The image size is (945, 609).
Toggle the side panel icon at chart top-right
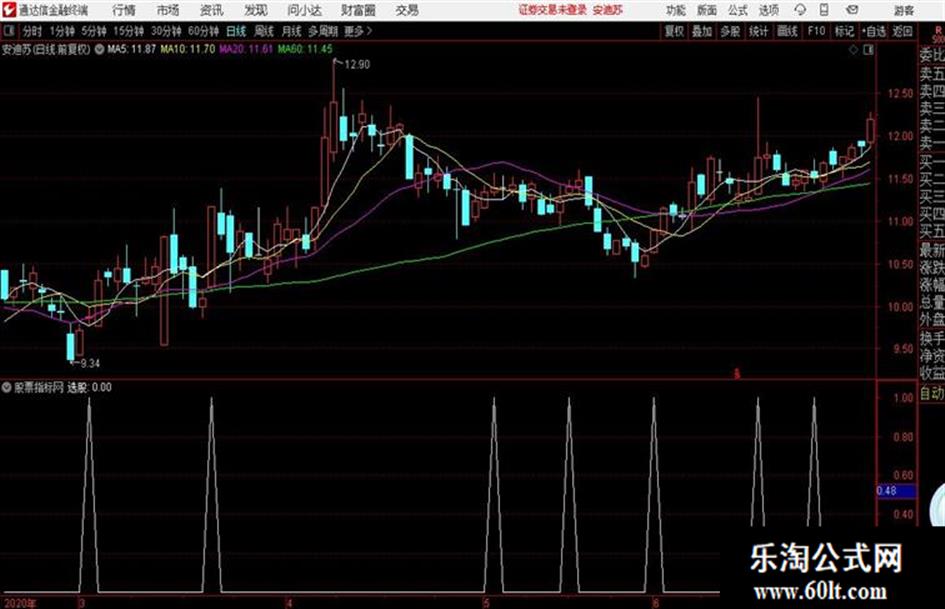point(868,50)
